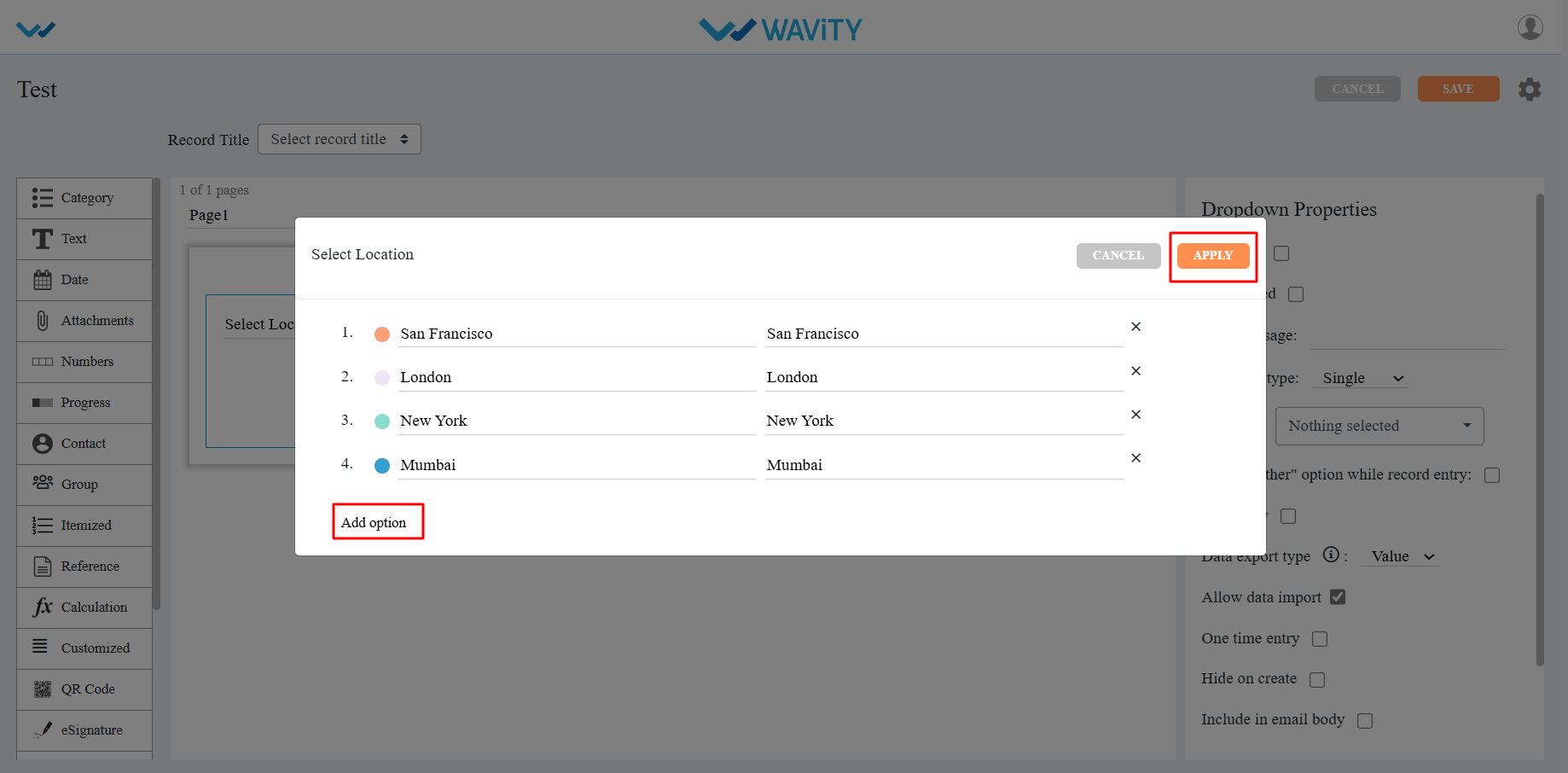Click the properties panel scrollbar
Screen dimensions: 1568x773
click(x=1540, y=429)
